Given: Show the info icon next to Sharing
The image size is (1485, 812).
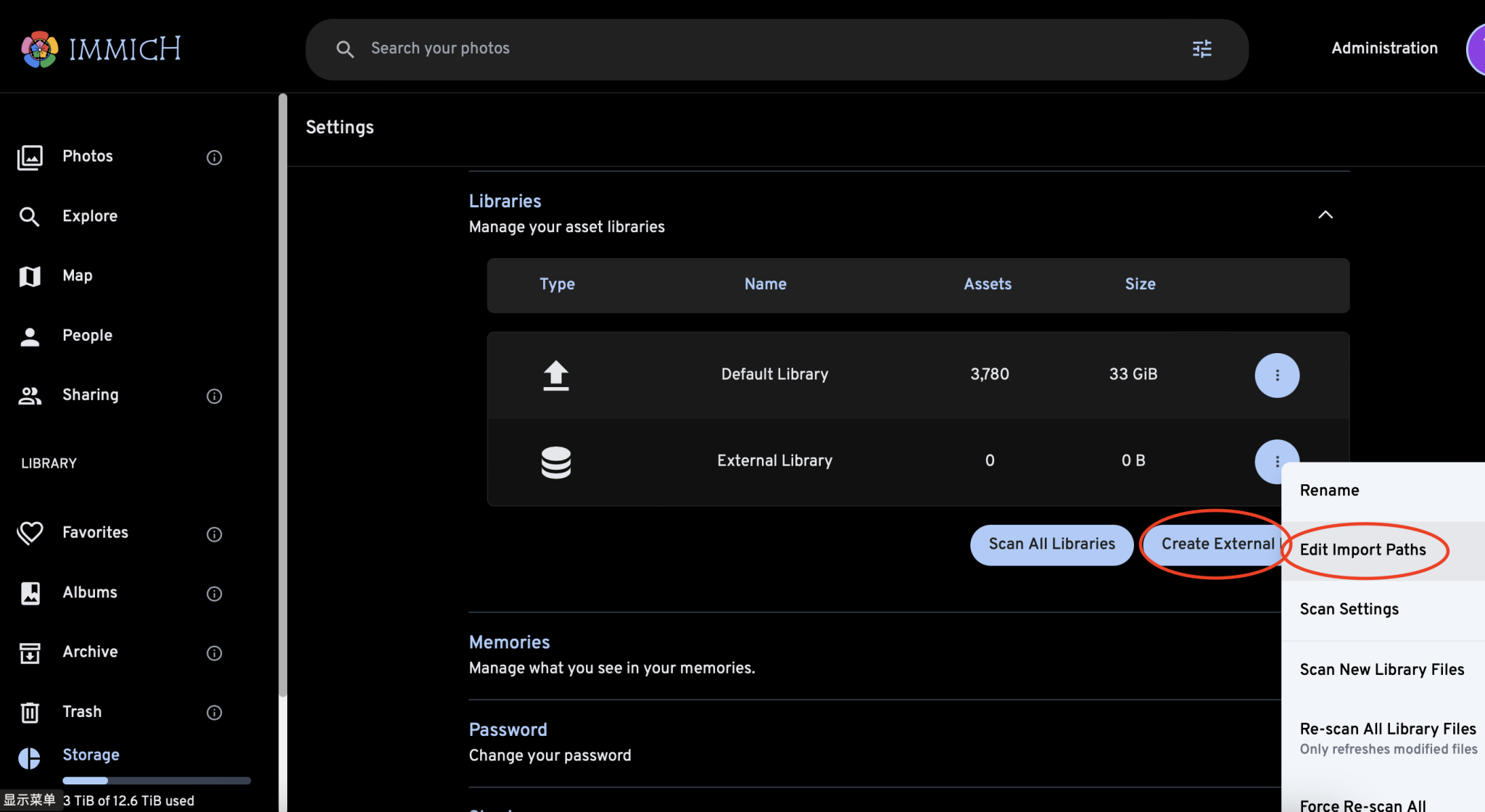Looking at the screenshot, I should 214,396.
